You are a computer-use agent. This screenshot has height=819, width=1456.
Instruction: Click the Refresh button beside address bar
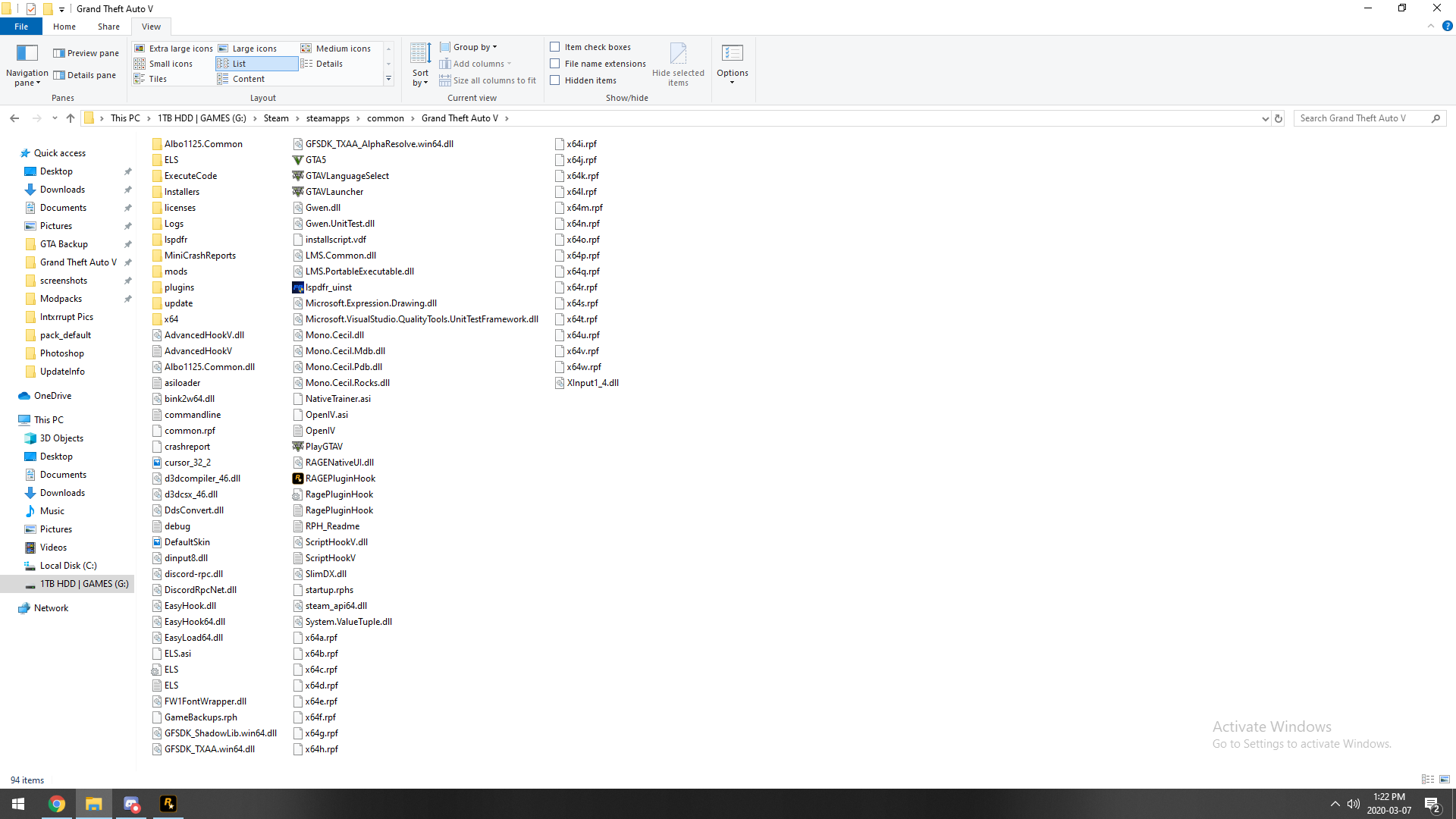[x=1279, y=118]
